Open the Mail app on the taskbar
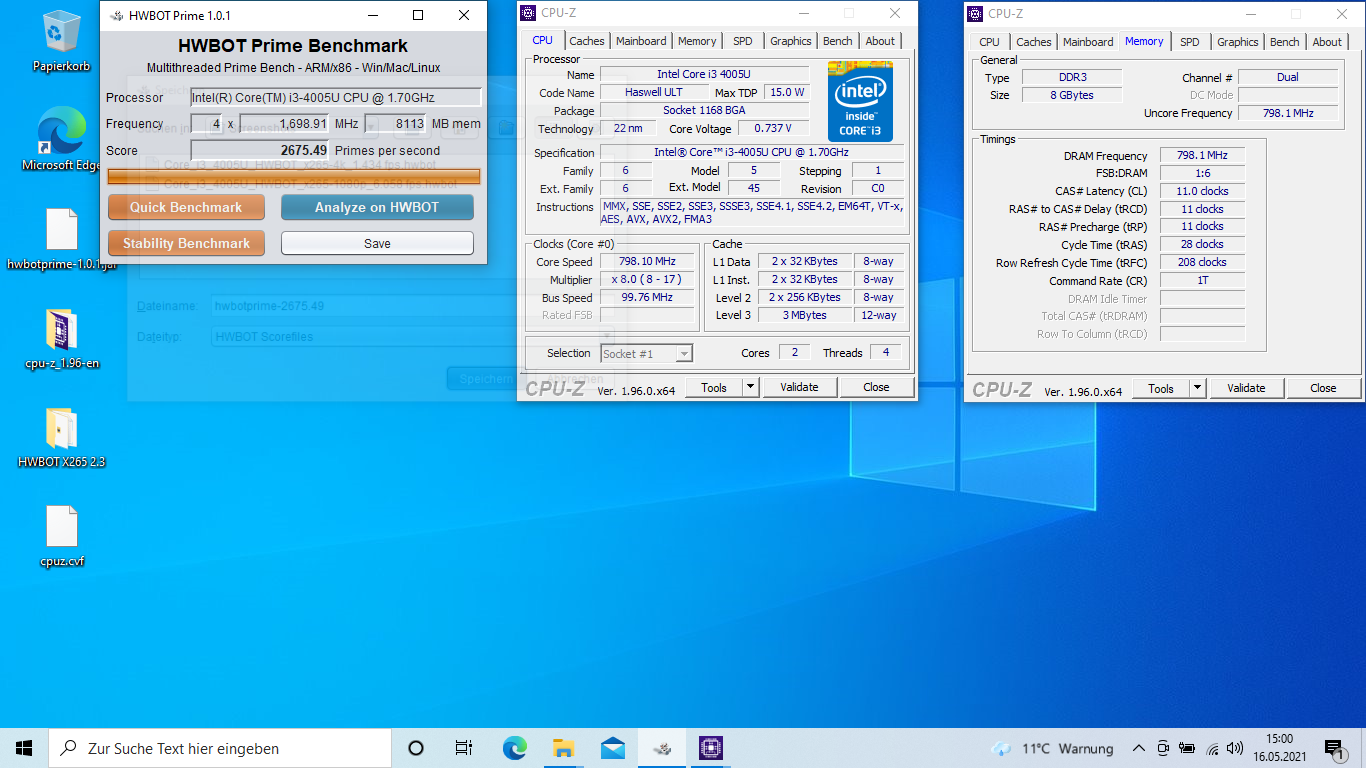Image resolution: width=1366 pixels, height=768 pixels. coord(612,748)
